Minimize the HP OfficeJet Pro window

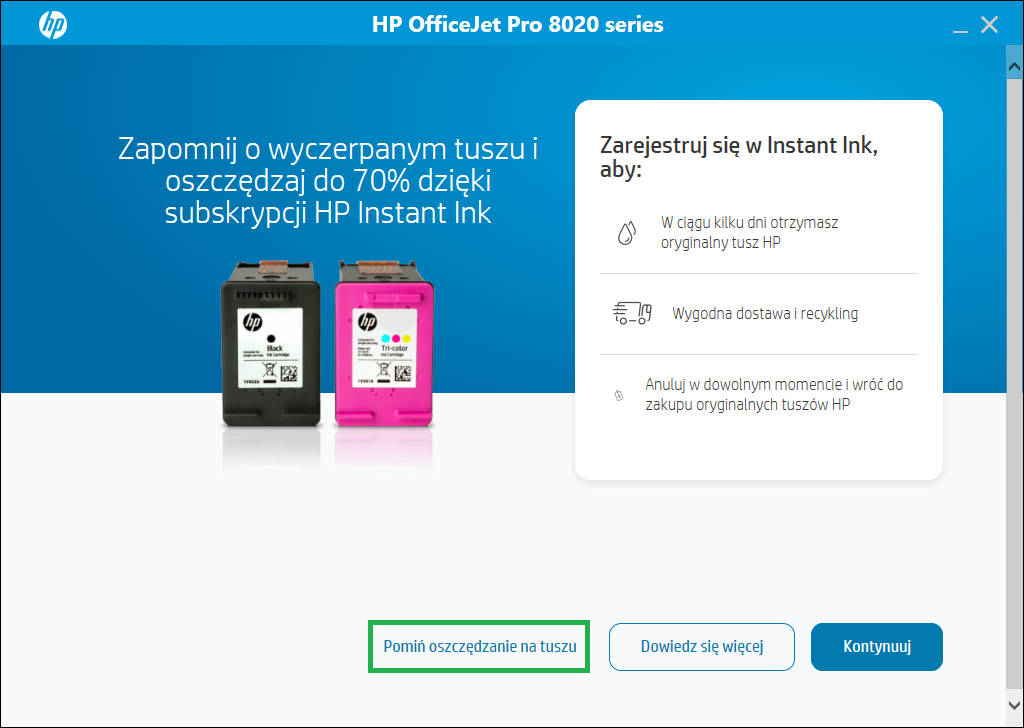coord(960,26)
